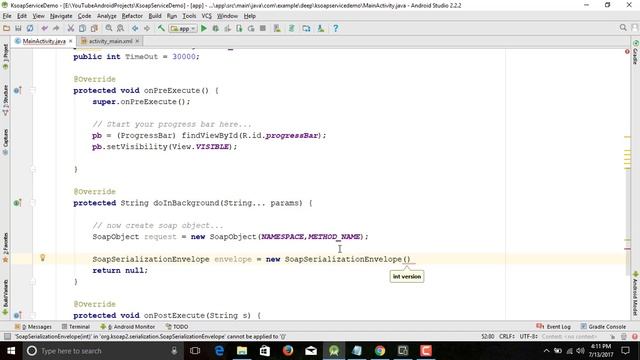Click the Undo arrow icon
This screenshot has height=360, width=640.
click(44, 28)
